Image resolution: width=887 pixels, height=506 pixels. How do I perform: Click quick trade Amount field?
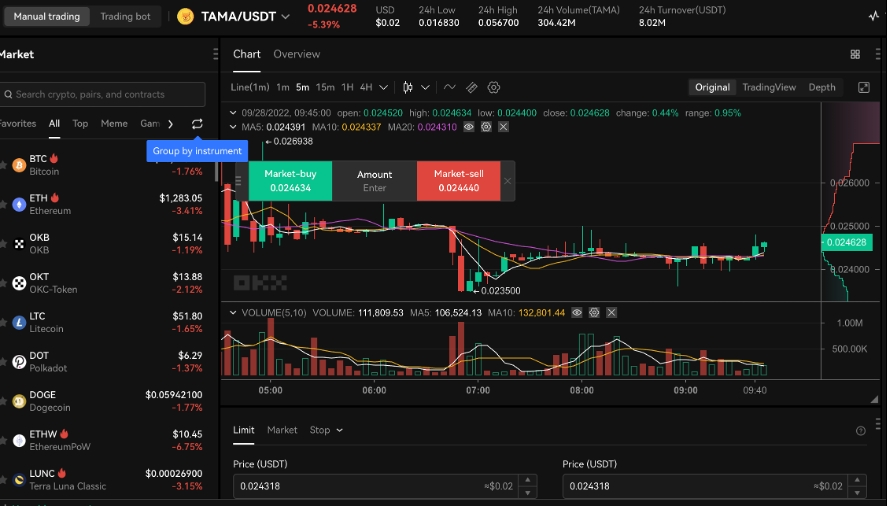pos(374,181)
